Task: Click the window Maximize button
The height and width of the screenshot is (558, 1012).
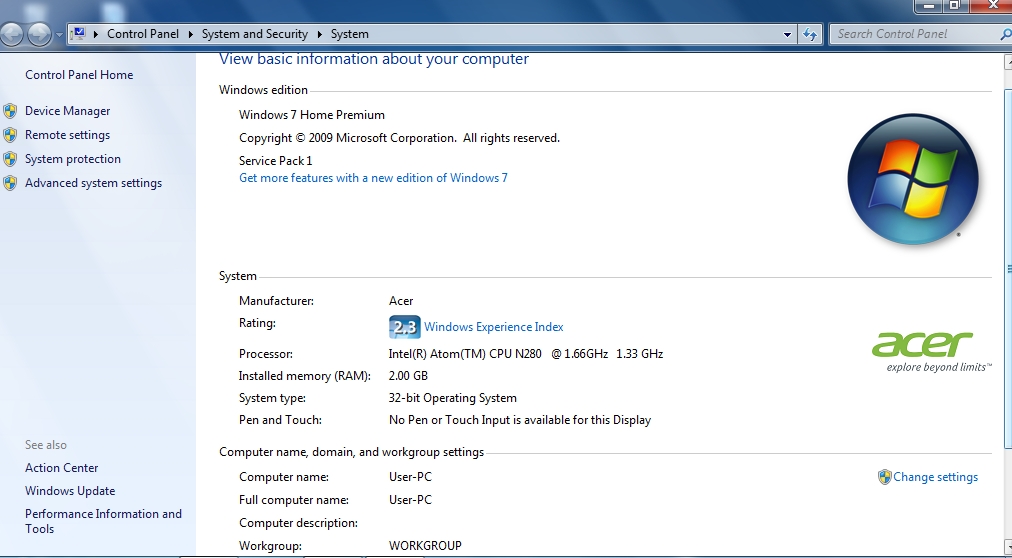Action: (954, 6)
